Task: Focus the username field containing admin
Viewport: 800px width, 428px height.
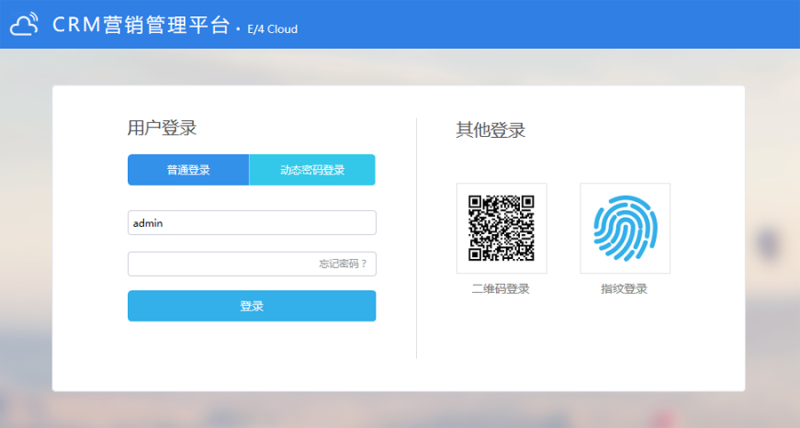Action: [251, 223]
